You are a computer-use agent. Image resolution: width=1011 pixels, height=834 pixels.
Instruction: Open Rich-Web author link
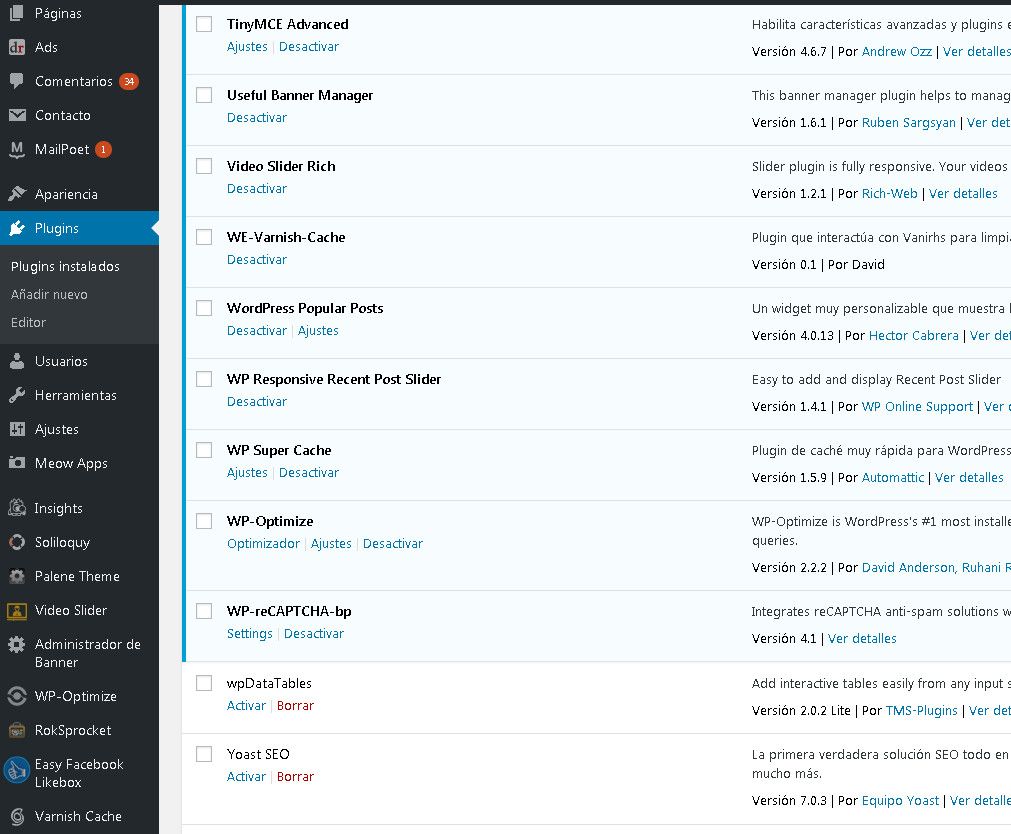[x=889, y=194]
